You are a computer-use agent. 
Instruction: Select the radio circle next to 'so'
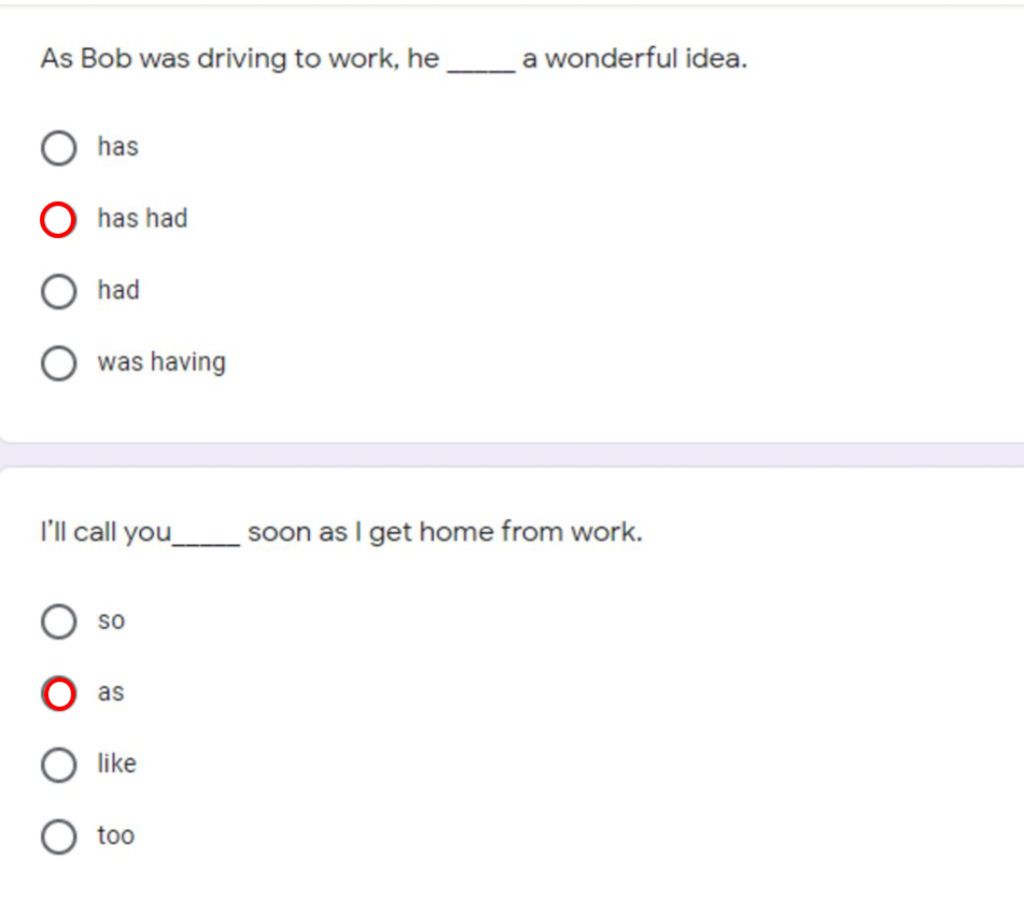coord(59,621)
